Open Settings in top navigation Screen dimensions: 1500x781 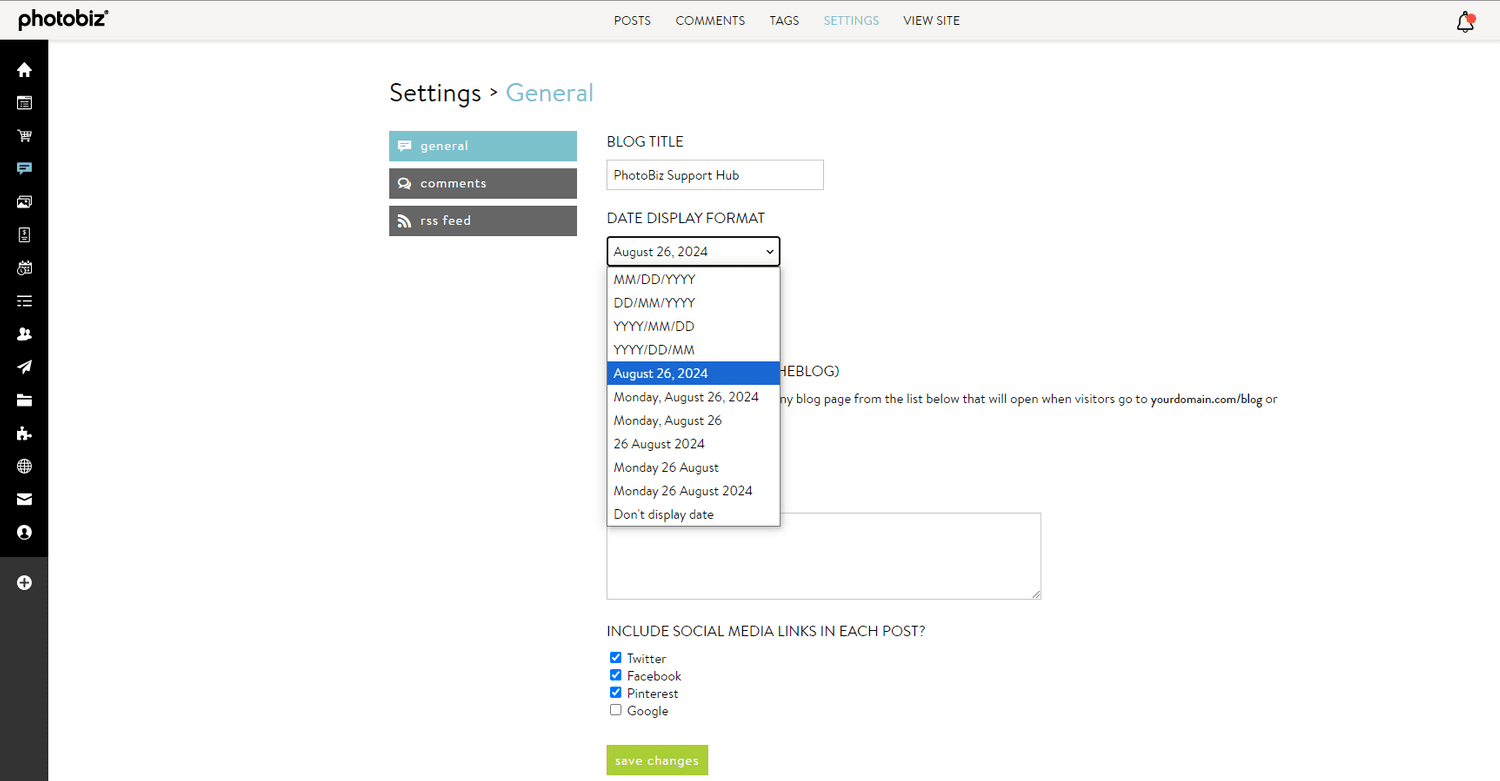(851, 20)
